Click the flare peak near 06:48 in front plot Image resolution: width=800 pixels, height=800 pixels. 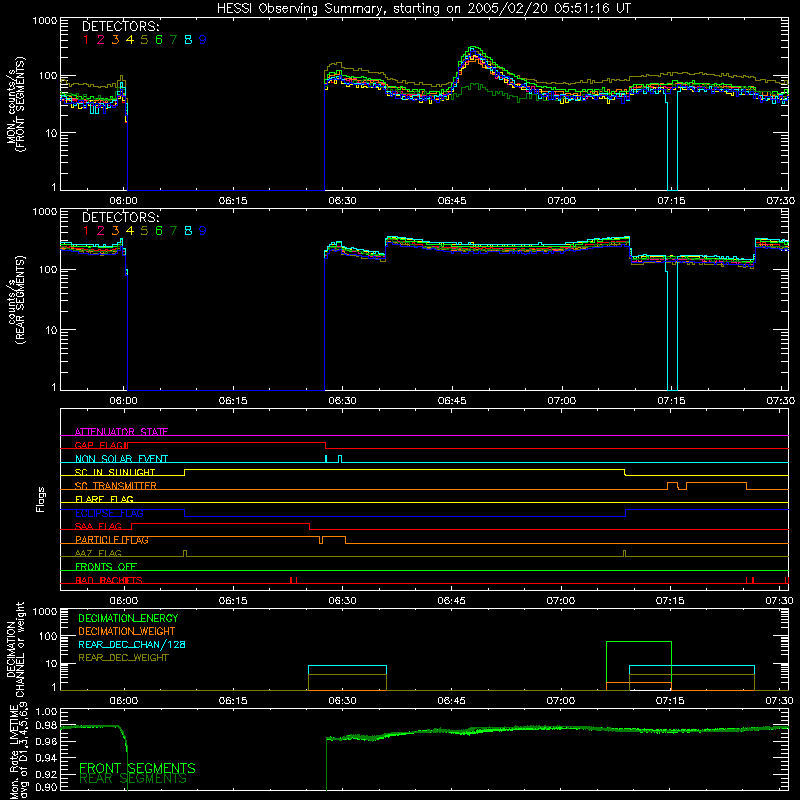pos(474,49)
